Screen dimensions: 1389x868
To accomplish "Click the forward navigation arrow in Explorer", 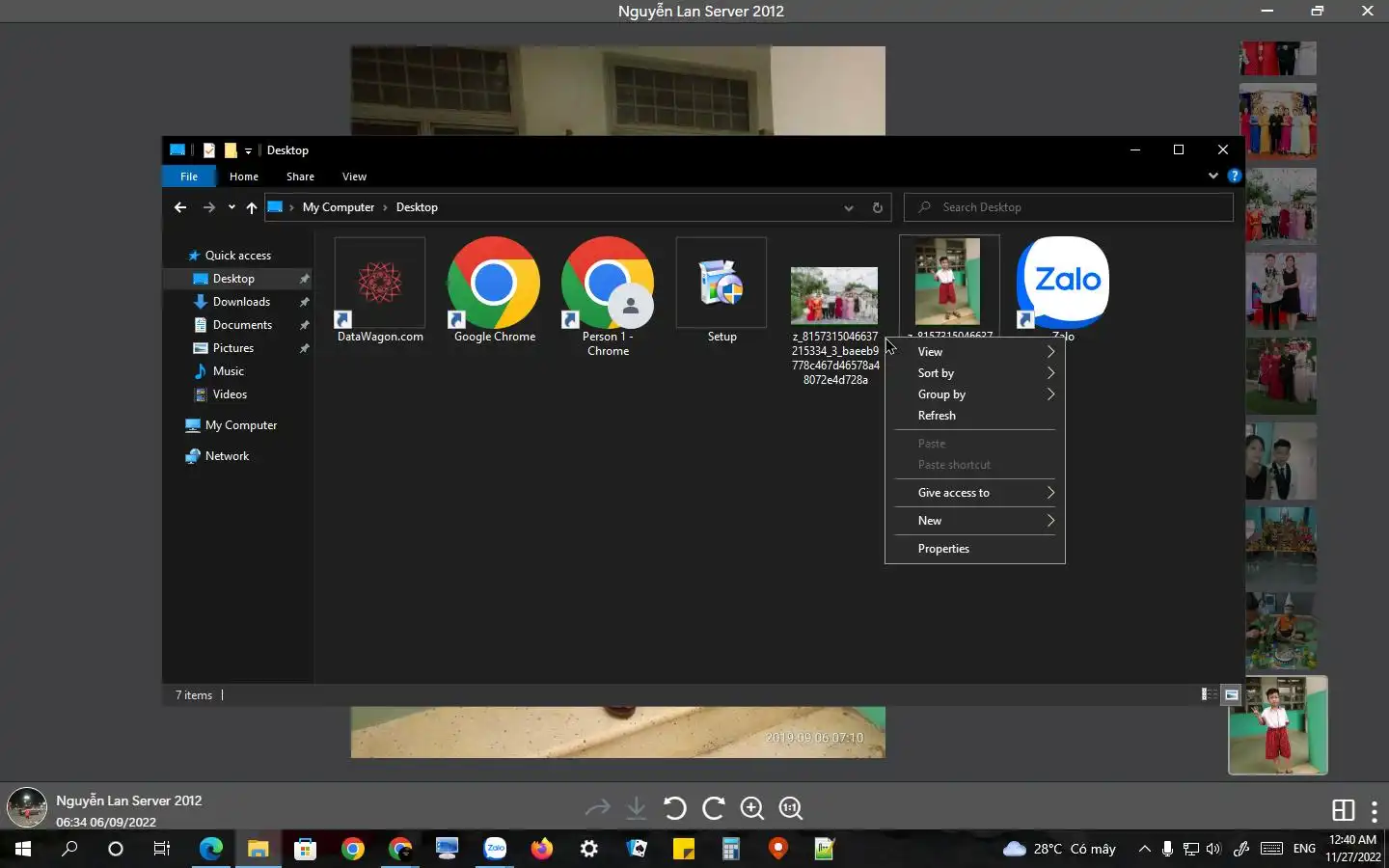I will (208, 207).
